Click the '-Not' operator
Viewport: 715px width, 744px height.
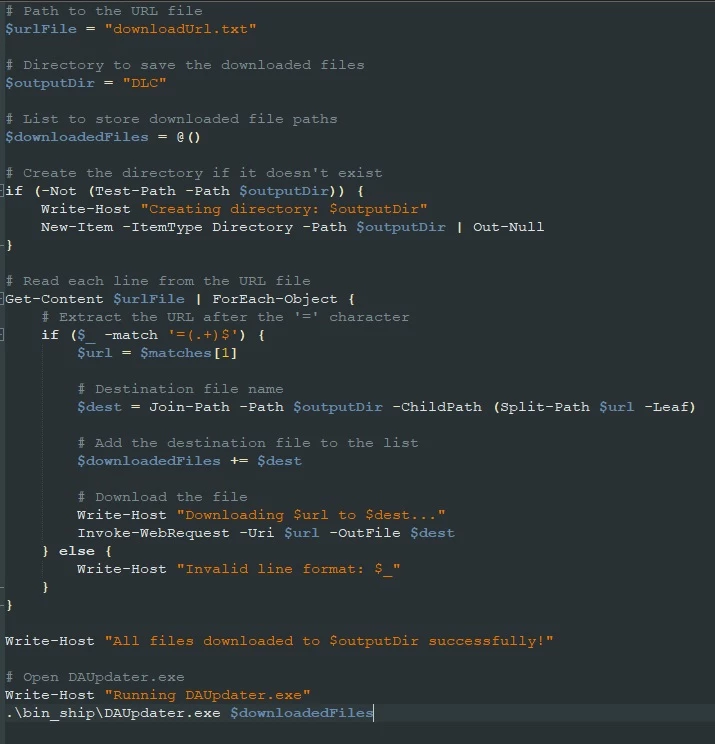click(x=59, y=191)
